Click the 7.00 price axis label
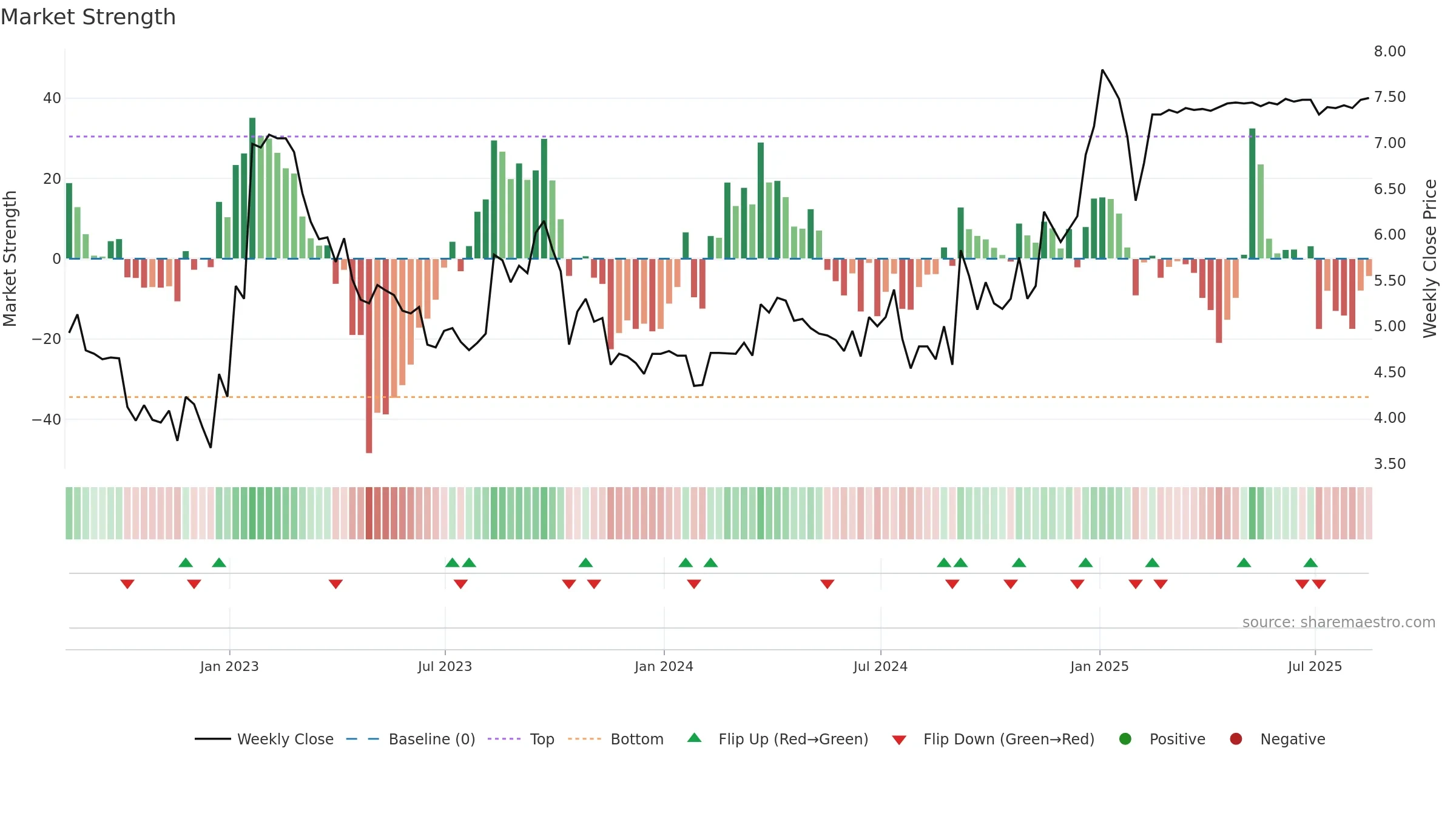Viewport: 1456px width, 819px height. [1390, 143]
